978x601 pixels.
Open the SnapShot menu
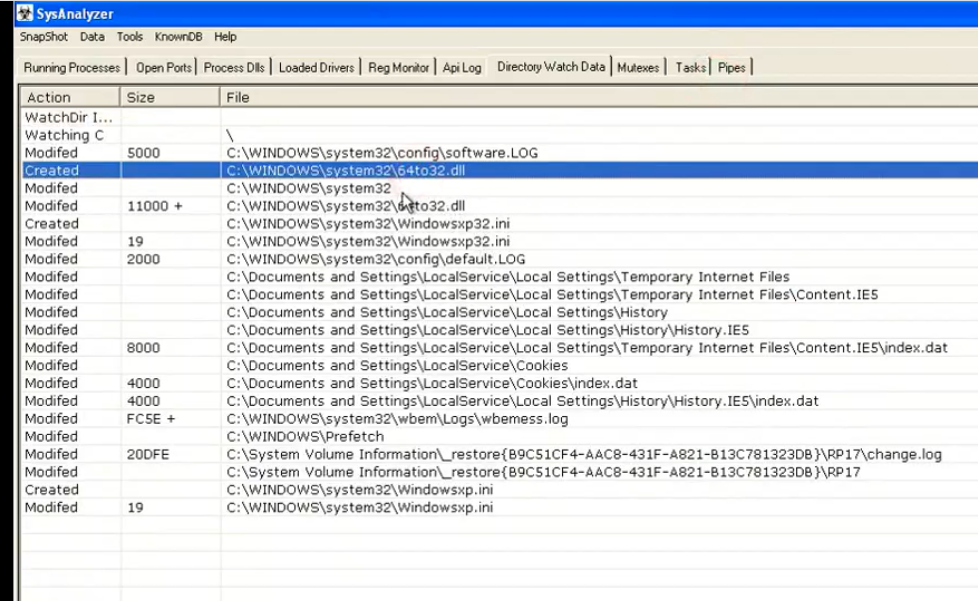[43, 37]
